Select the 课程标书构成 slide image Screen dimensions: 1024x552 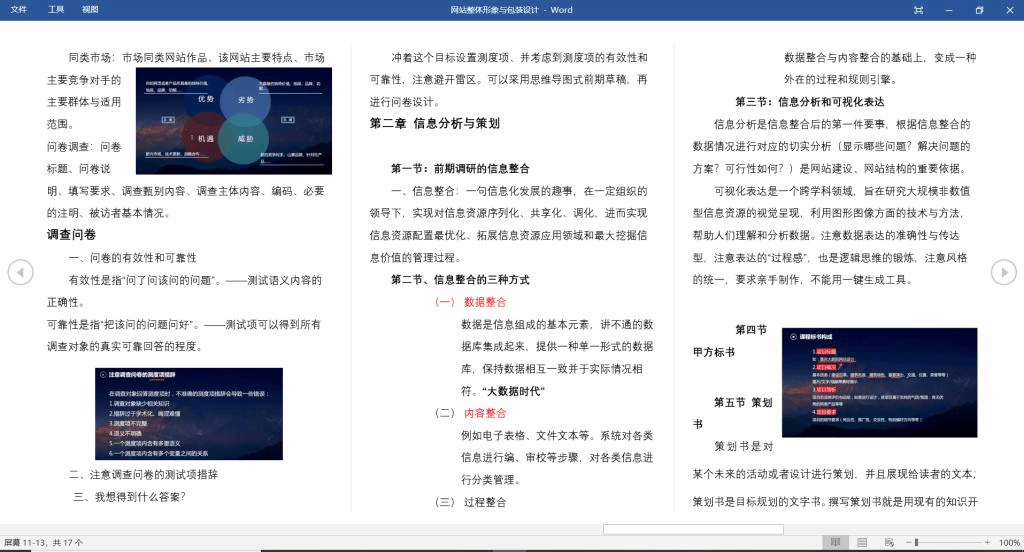click(879, 382)
